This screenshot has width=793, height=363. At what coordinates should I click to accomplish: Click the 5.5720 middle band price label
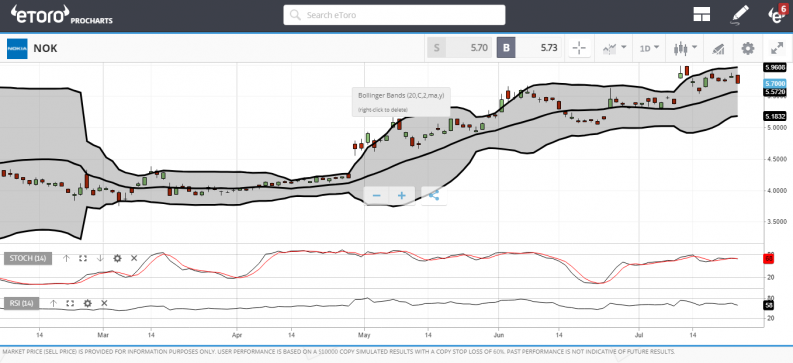(775, 92)
